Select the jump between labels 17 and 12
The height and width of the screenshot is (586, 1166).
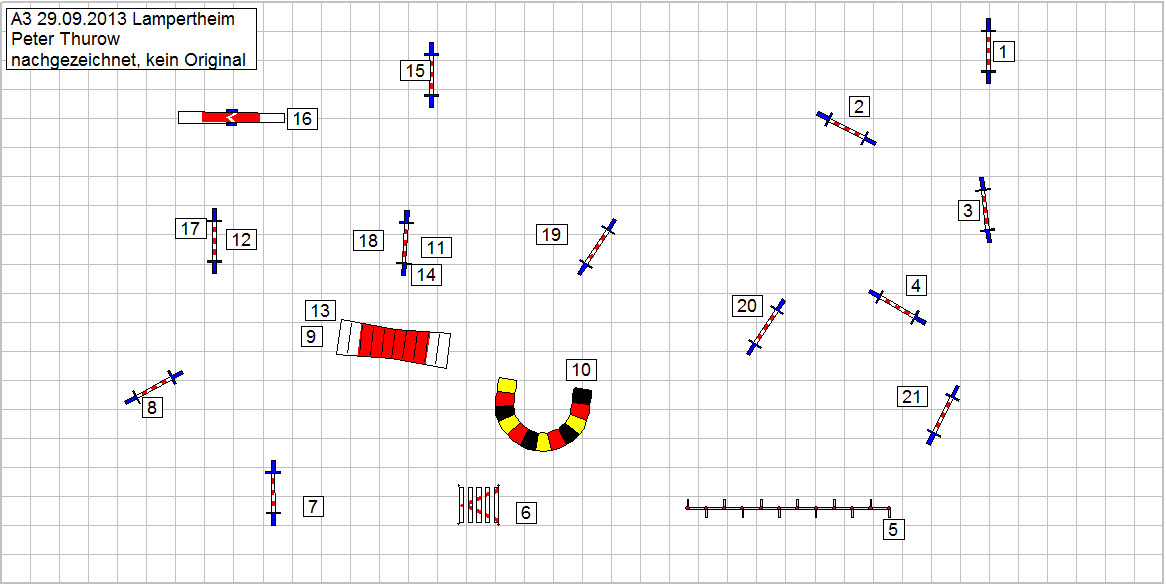coord(214,240)
